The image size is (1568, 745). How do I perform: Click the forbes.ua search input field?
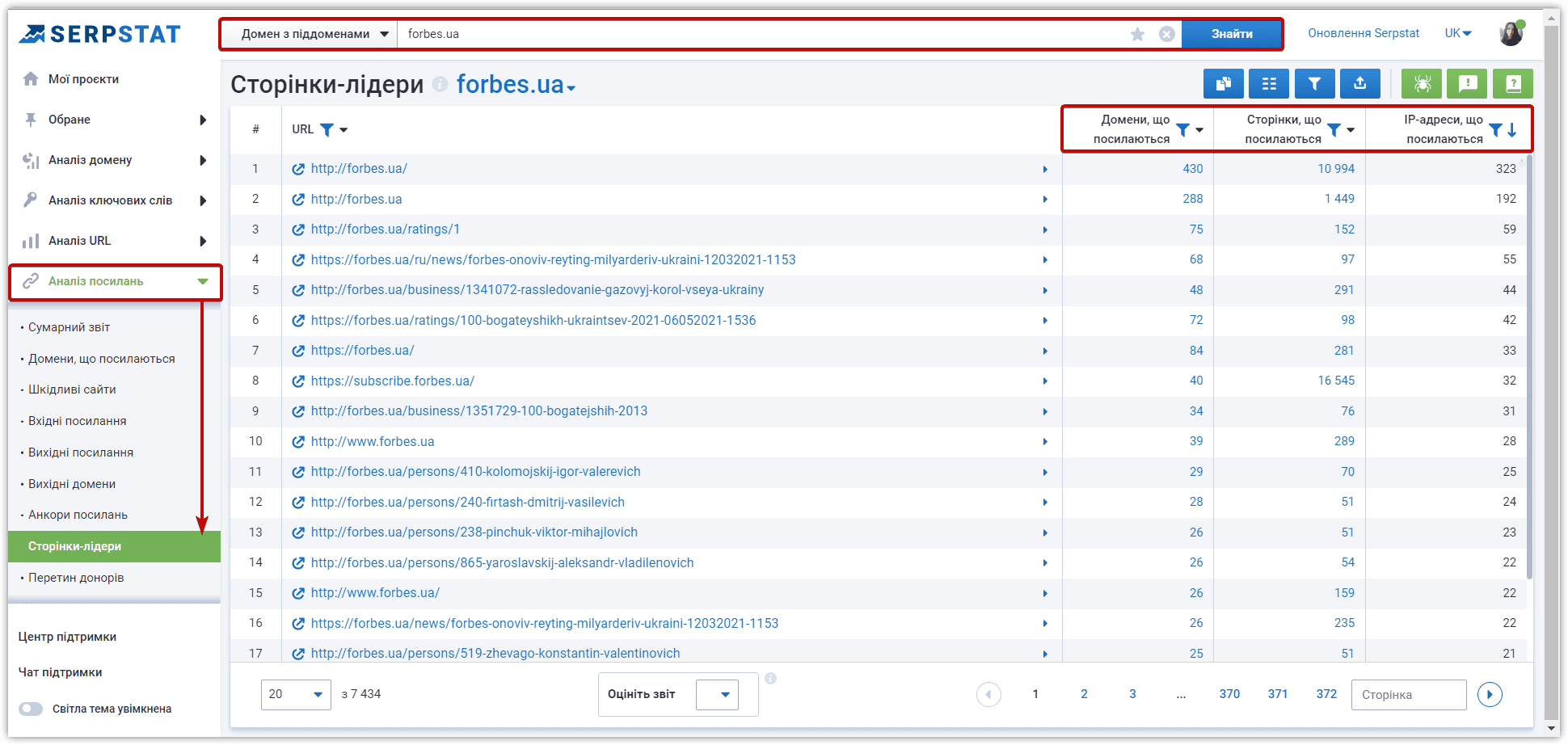pos(760,34)
